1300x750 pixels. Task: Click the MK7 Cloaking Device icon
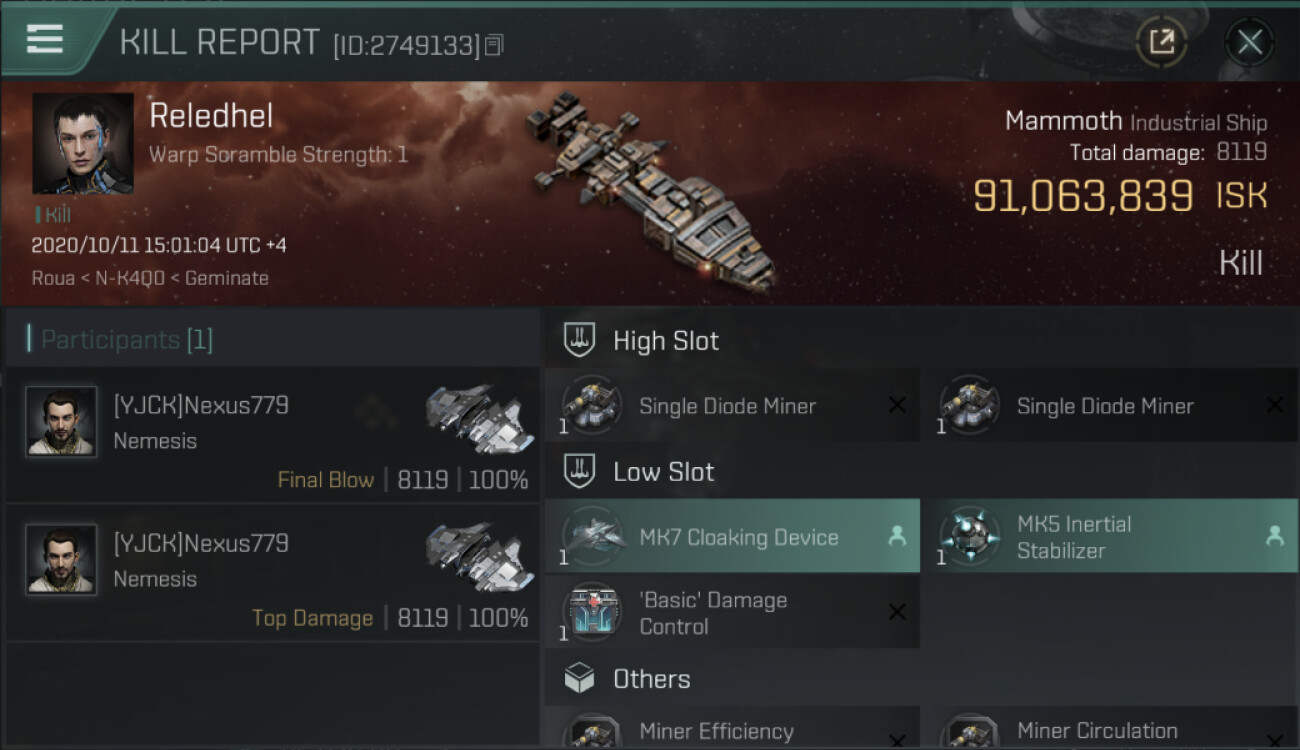pos(592,537)
